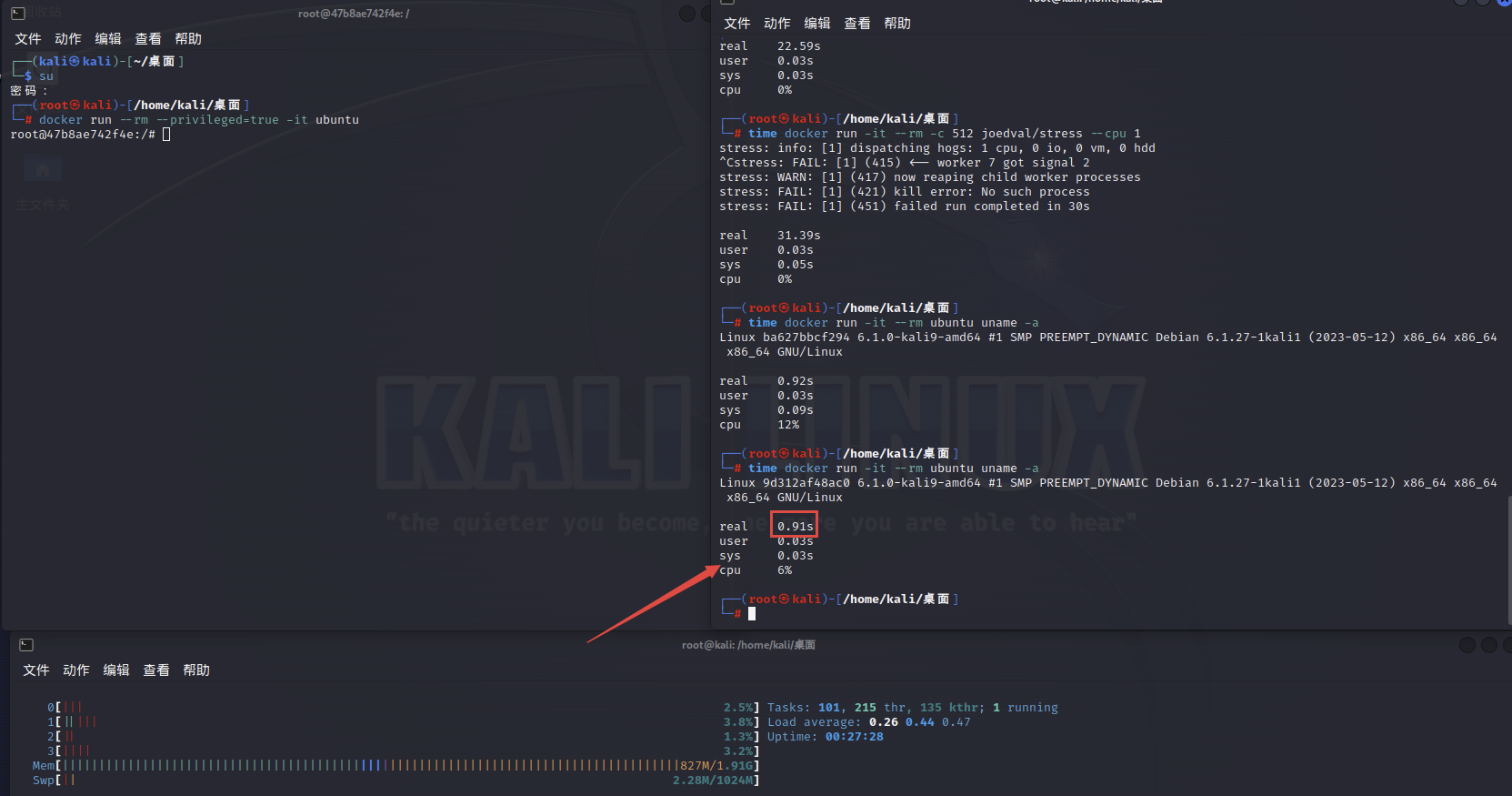Screen dimensions: 1512x796
Task: Click the CPU 2 usage meter in htop
Action: pos(404,737)
